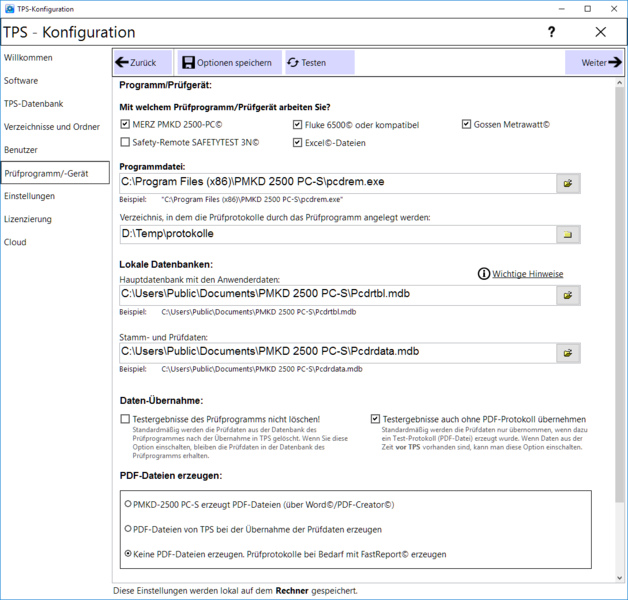Open the Einstellungen page

click(29, 196)
